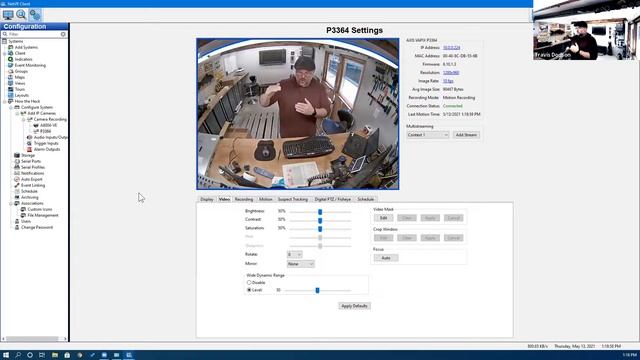This screenshot has width=640, height=360.
Task: Select the A8004-VE camera entry
Action: pos(49,125)
